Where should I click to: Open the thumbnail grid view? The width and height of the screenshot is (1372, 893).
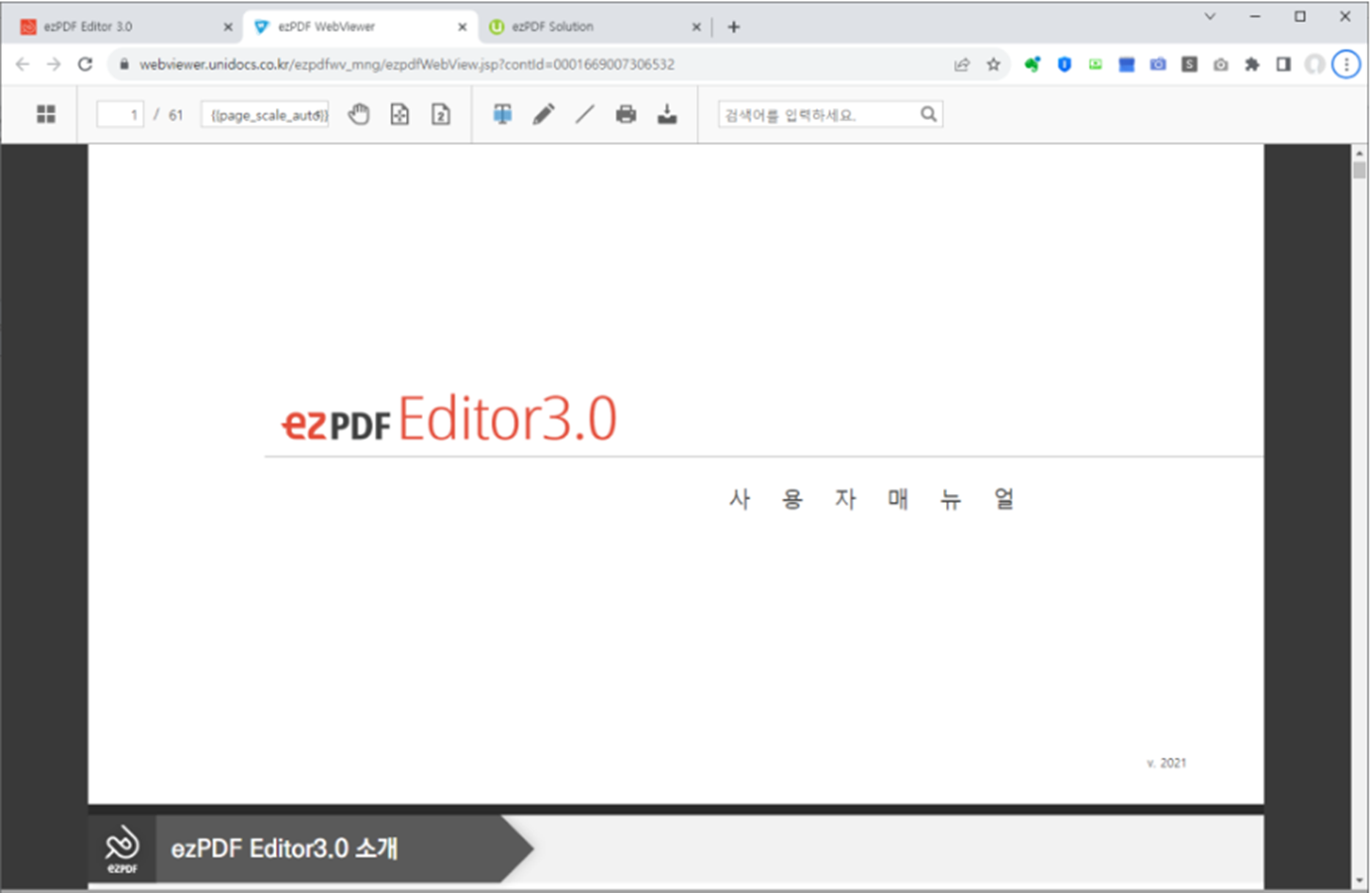(x=46, y=114)
